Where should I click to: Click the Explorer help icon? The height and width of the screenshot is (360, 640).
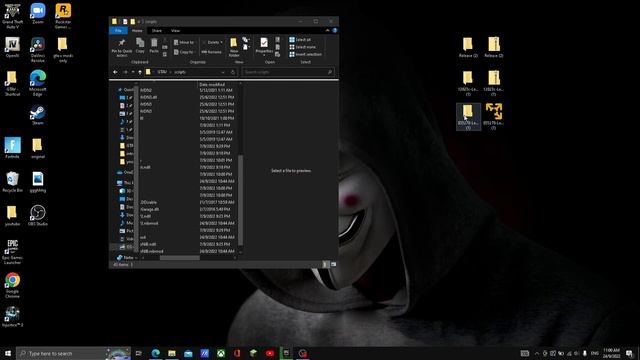click(335, 31)
